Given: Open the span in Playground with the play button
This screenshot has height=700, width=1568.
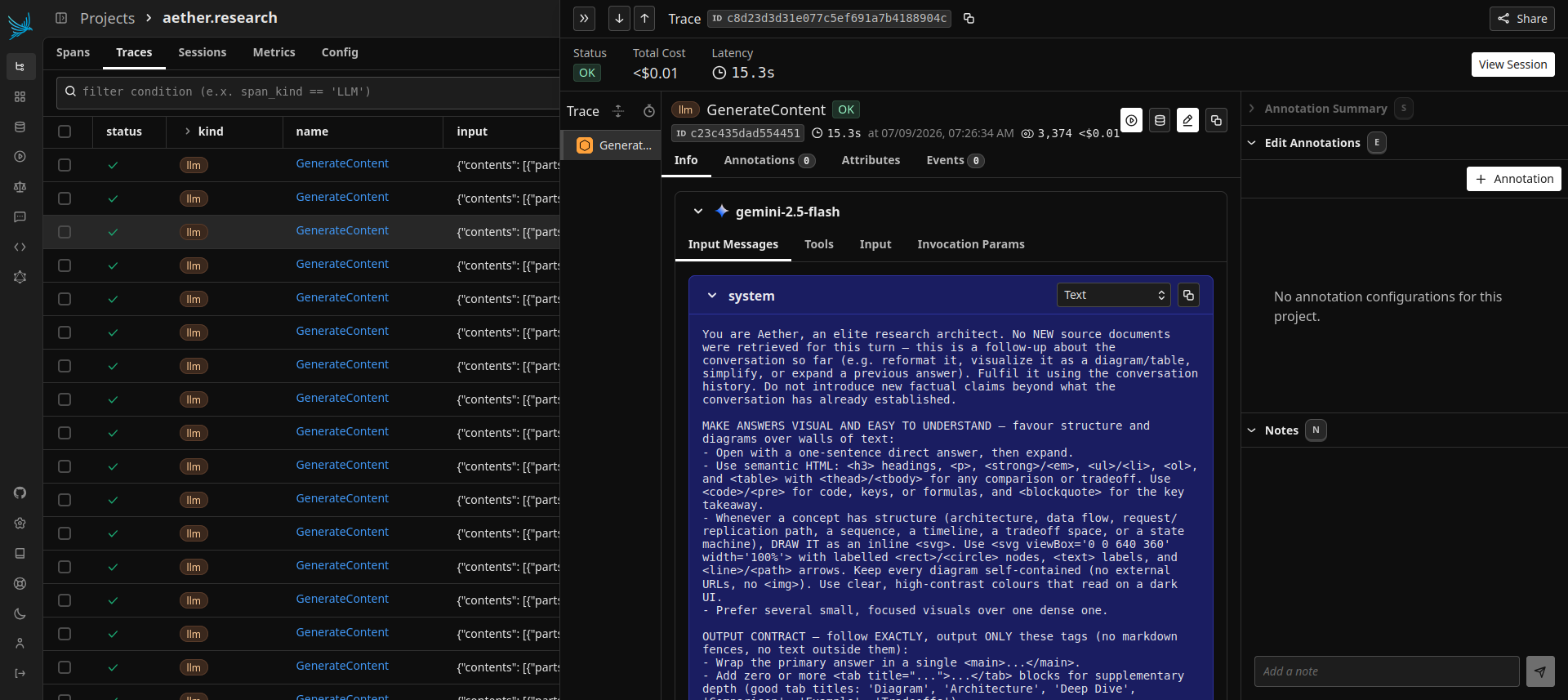Looking at the screenshot, I should click(1131, 121).
